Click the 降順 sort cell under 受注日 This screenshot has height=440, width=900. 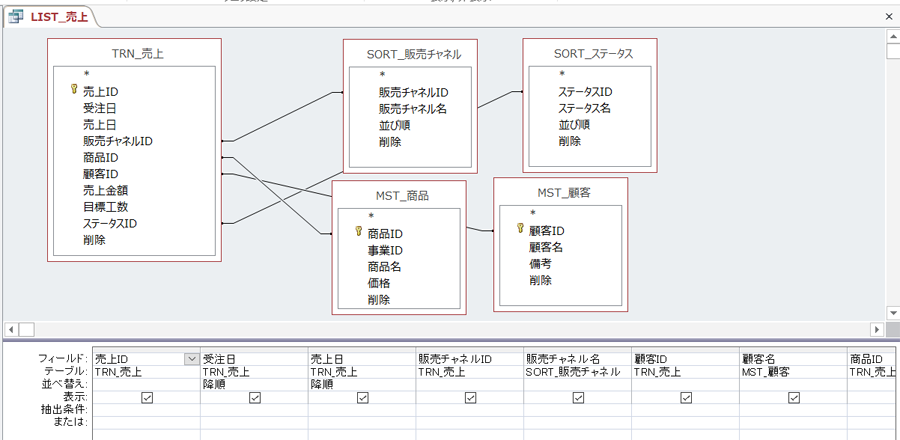(254, 384)
